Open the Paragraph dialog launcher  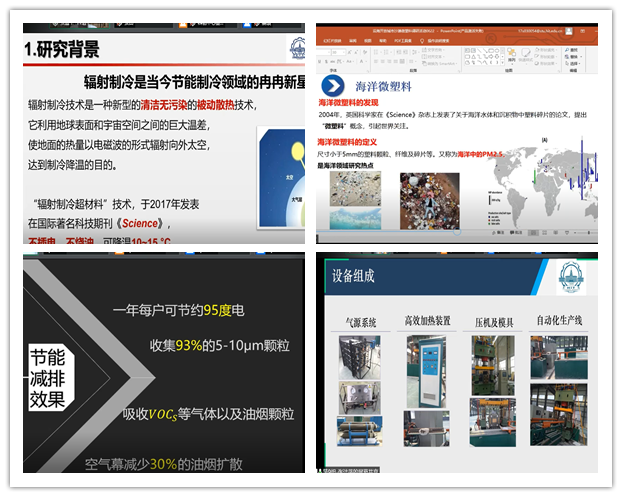pos(459,71)
